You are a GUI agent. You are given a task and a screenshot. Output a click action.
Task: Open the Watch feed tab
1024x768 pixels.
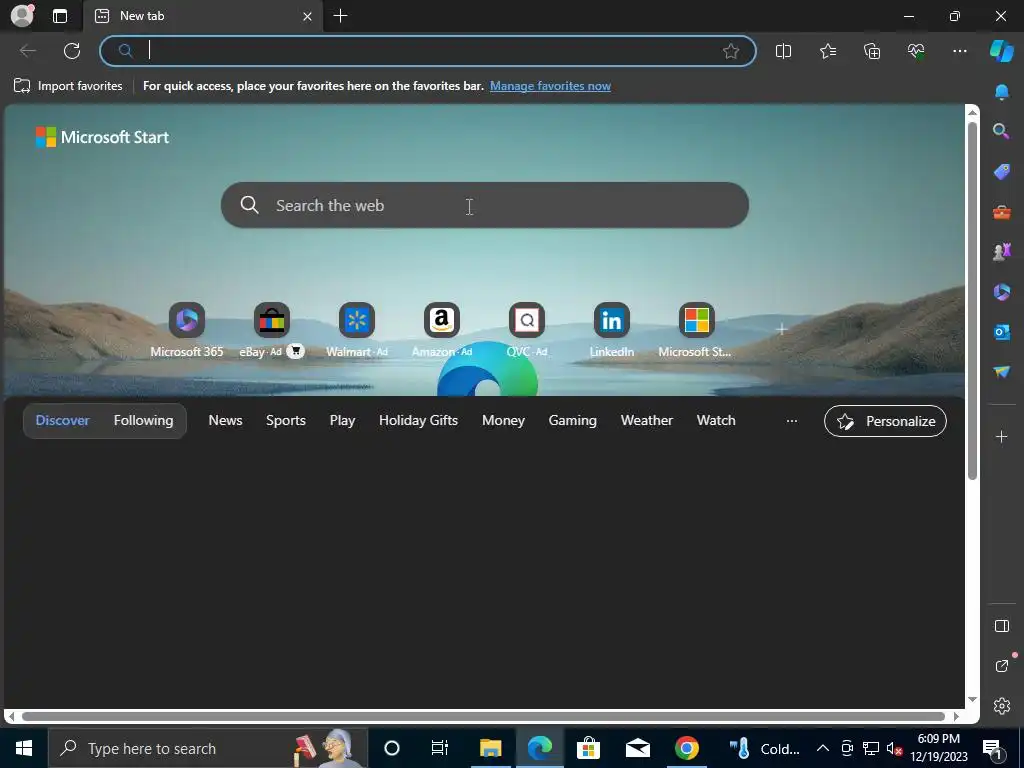pyautogui.click(x=716, y=421)
